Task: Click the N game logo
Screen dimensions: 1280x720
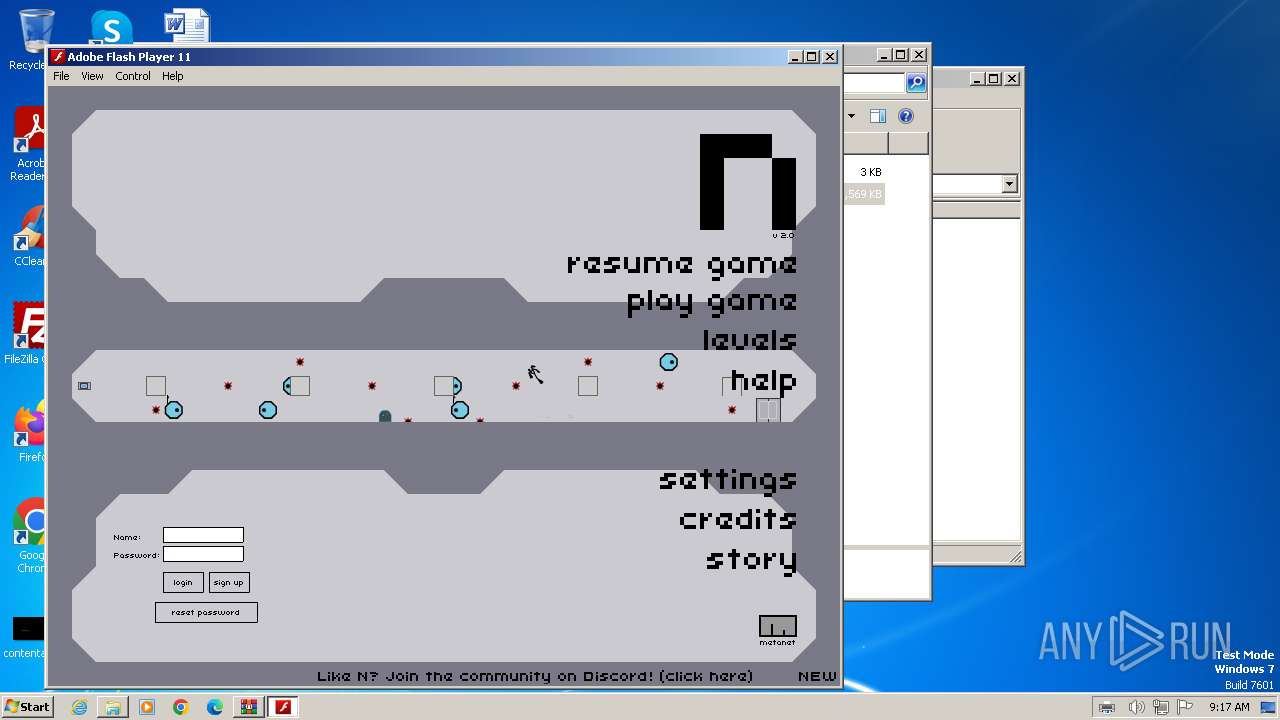Action: (x=748, y=182)
